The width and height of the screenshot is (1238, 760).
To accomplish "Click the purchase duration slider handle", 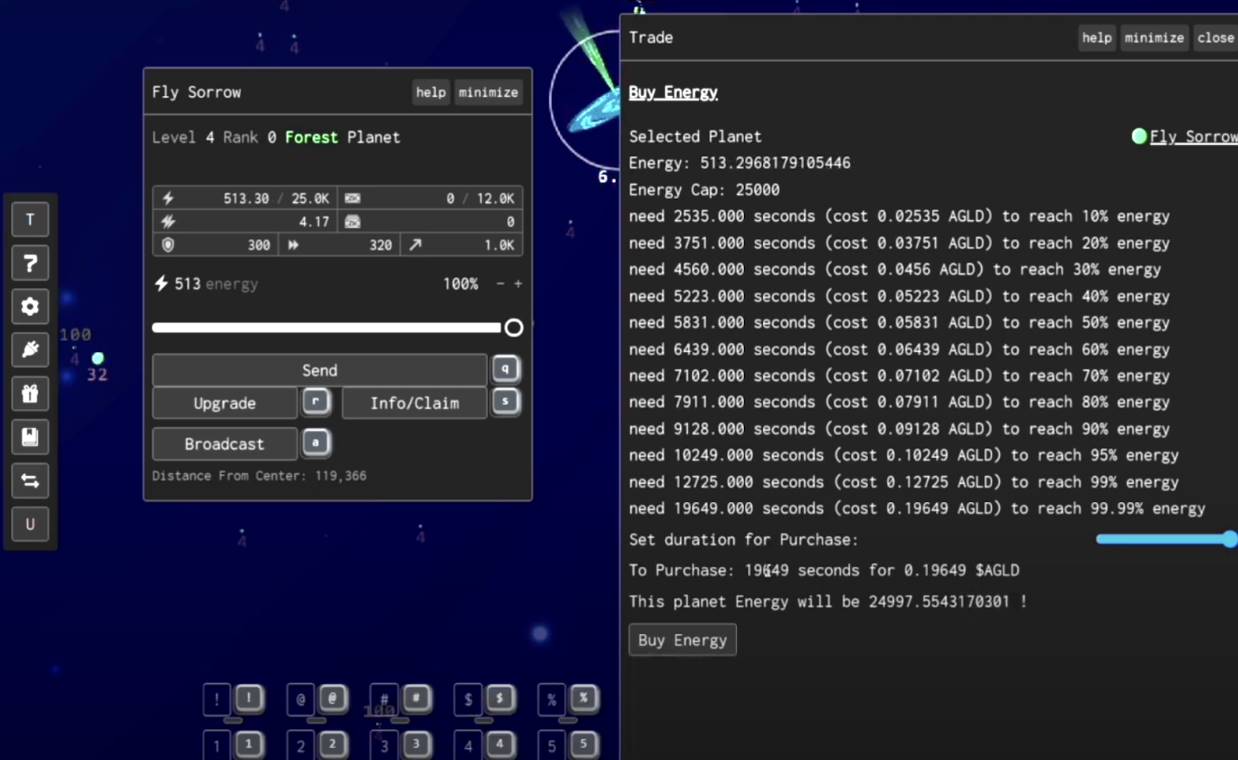I will coord(1229,539).
